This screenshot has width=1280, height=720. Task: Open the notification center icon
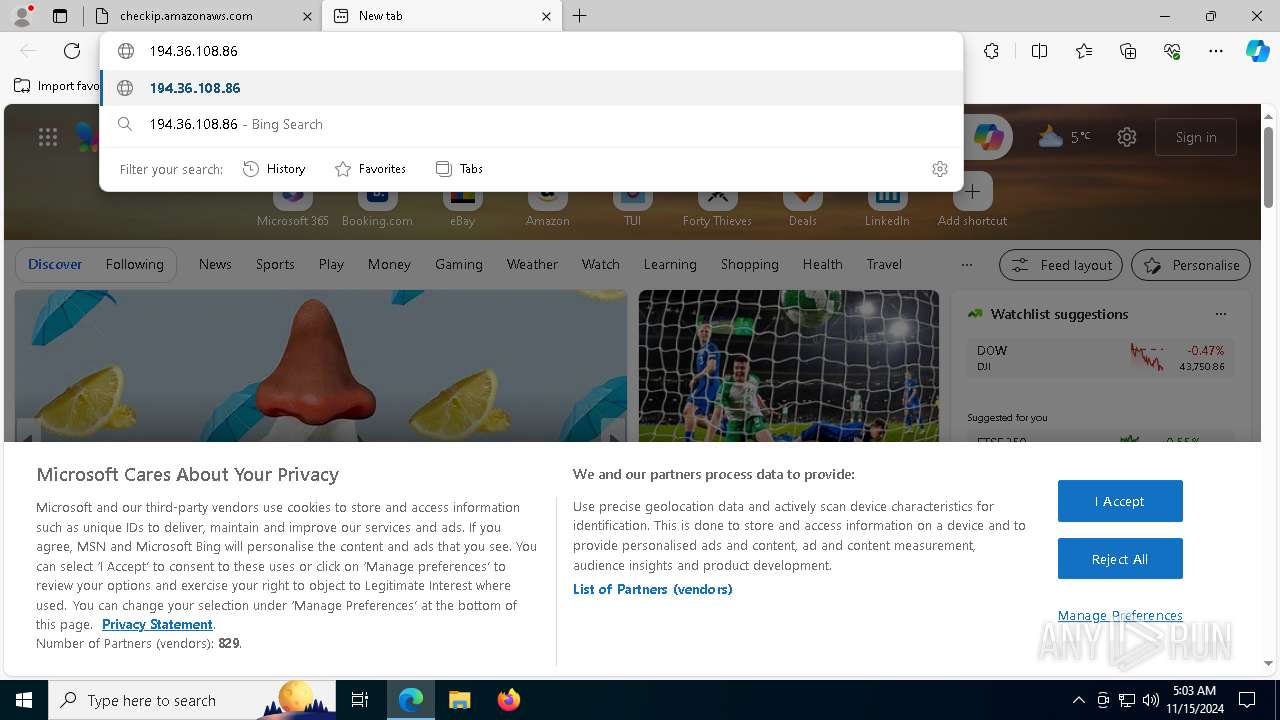1247,700
